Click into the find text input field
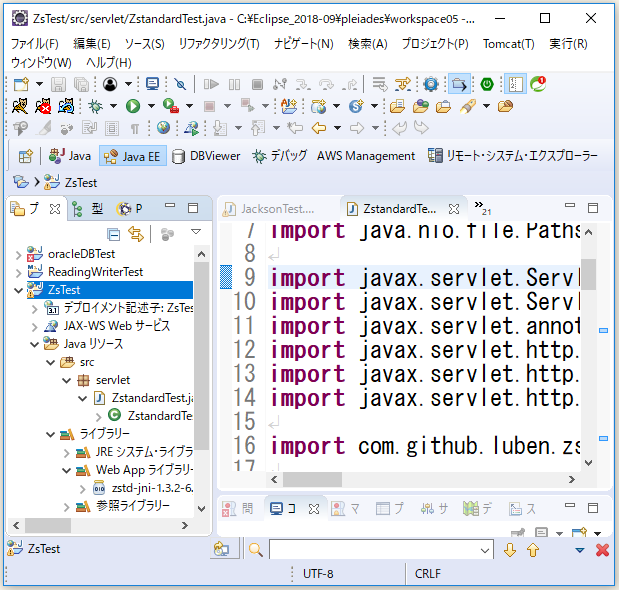 pyautogui.click(x=374, y=550)
